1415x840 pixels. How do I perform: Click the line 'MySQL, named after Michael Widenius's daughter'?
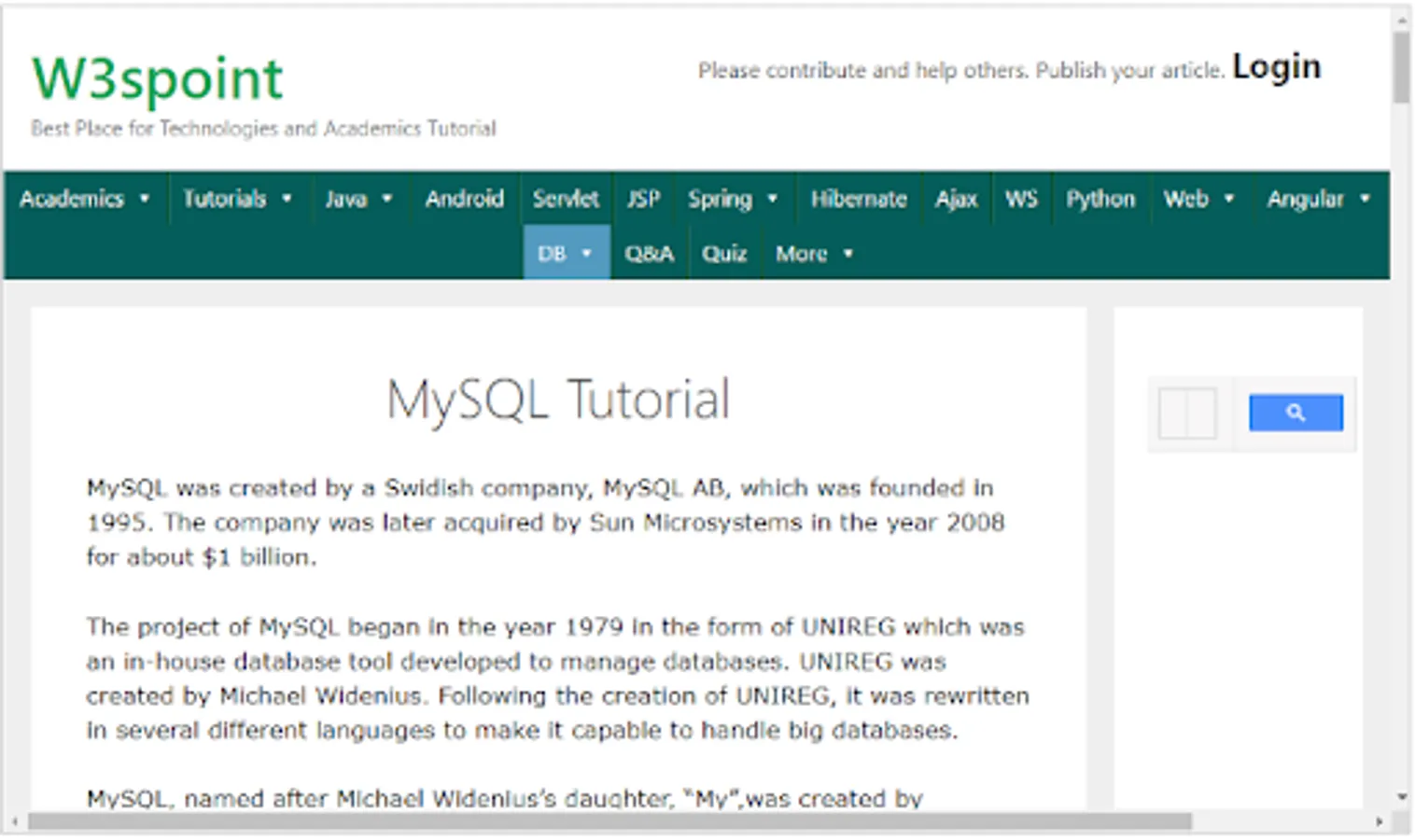coord(504,799)
